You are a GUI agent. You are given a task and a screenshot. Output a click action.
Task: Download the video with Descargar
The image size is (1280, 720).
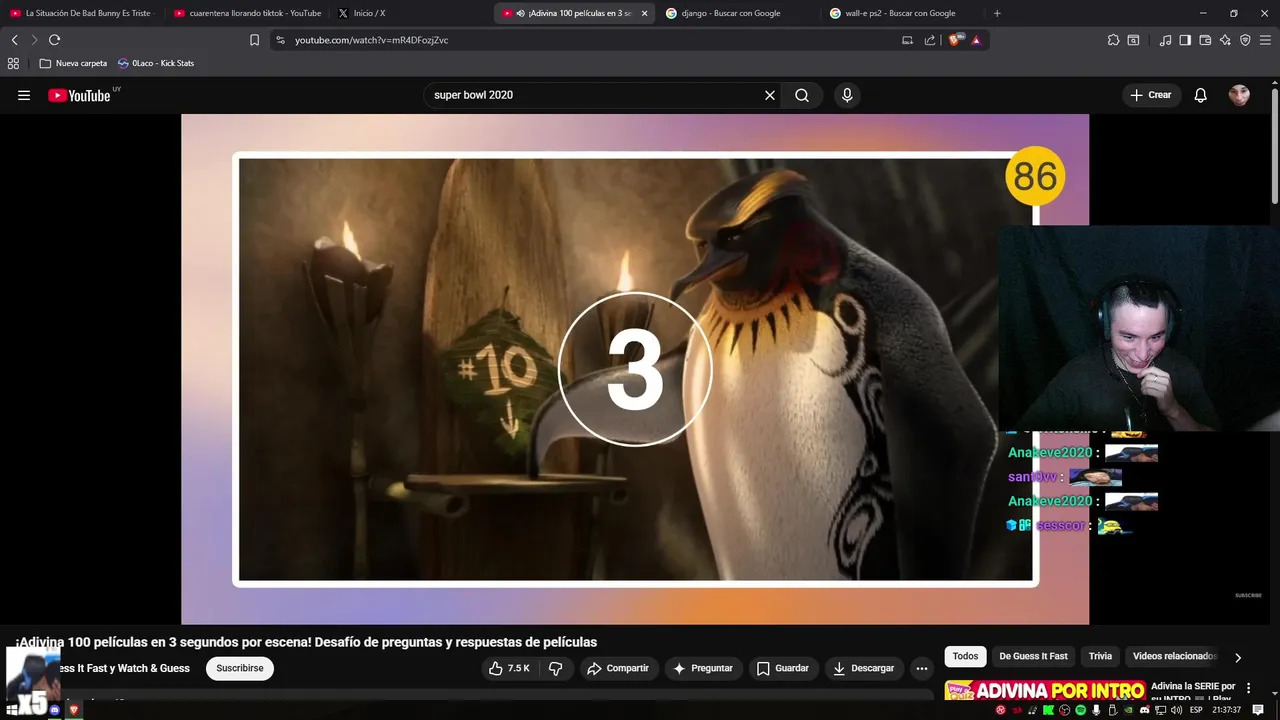[864, 668]
